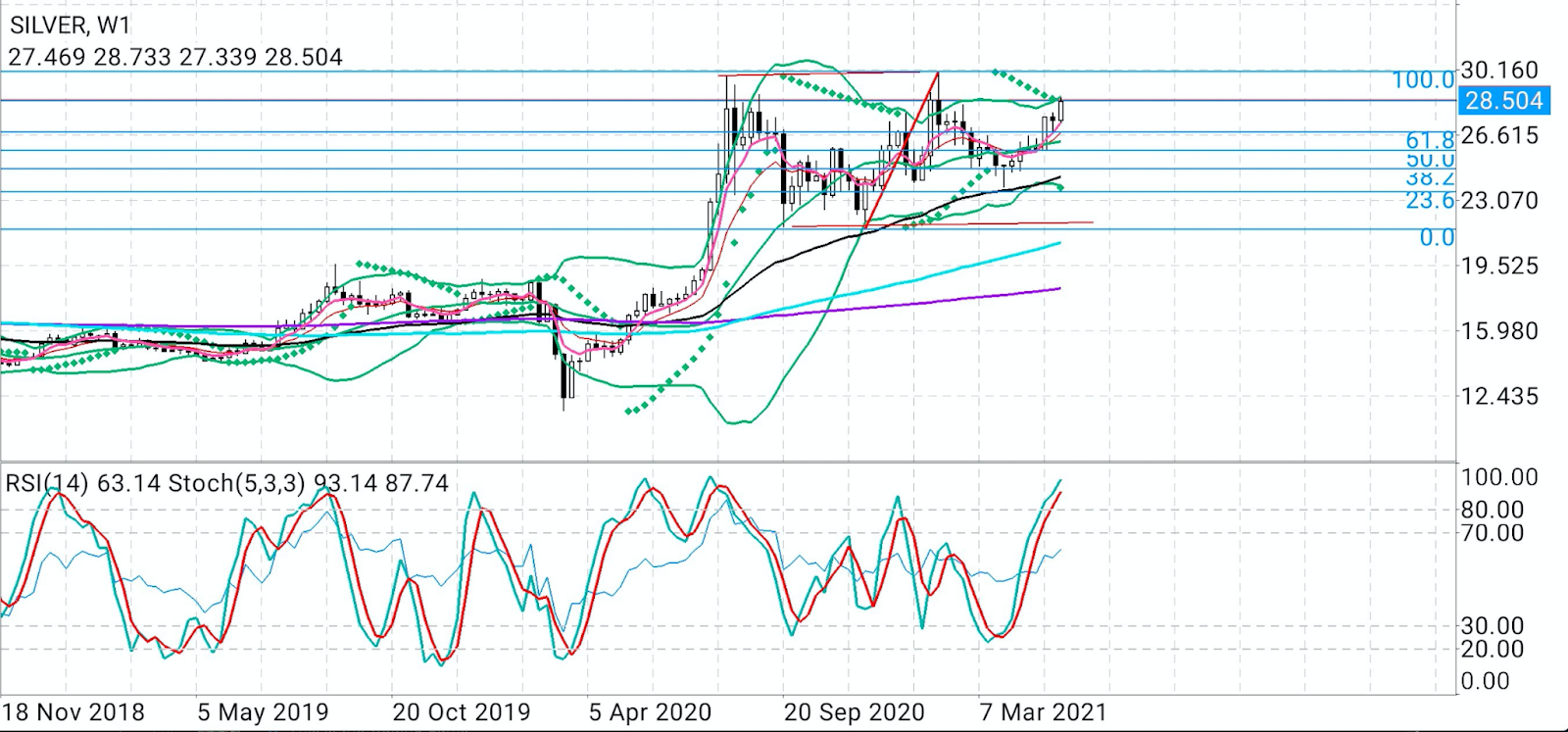Click the 5 May 2019 date label
This screenshot has height=732, width=1568.
[x=263, y=712]
